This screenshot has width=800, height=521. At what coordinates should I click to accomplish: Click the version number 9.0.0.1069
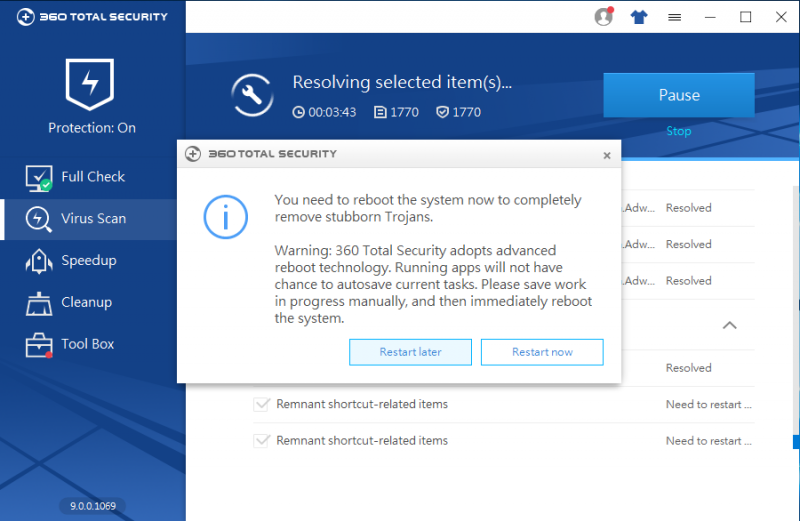tap(92, 506)
